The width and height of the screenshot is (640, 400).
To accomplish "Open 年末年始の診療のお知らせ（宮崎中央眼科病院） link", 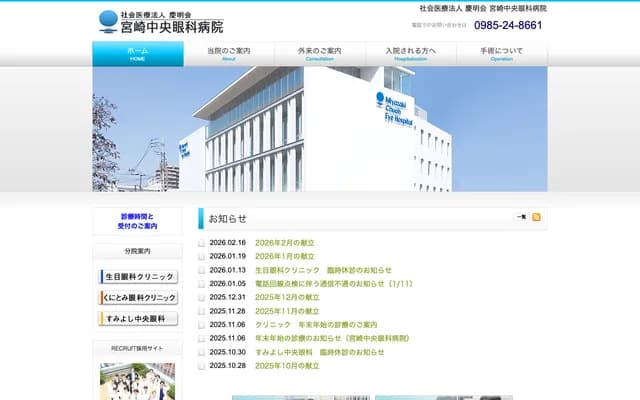I will [333, 338].
